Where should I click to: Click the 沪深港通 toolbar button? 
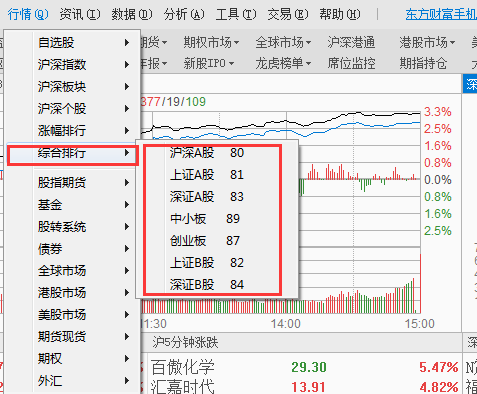pyautogui.click(x=351, y=42)
